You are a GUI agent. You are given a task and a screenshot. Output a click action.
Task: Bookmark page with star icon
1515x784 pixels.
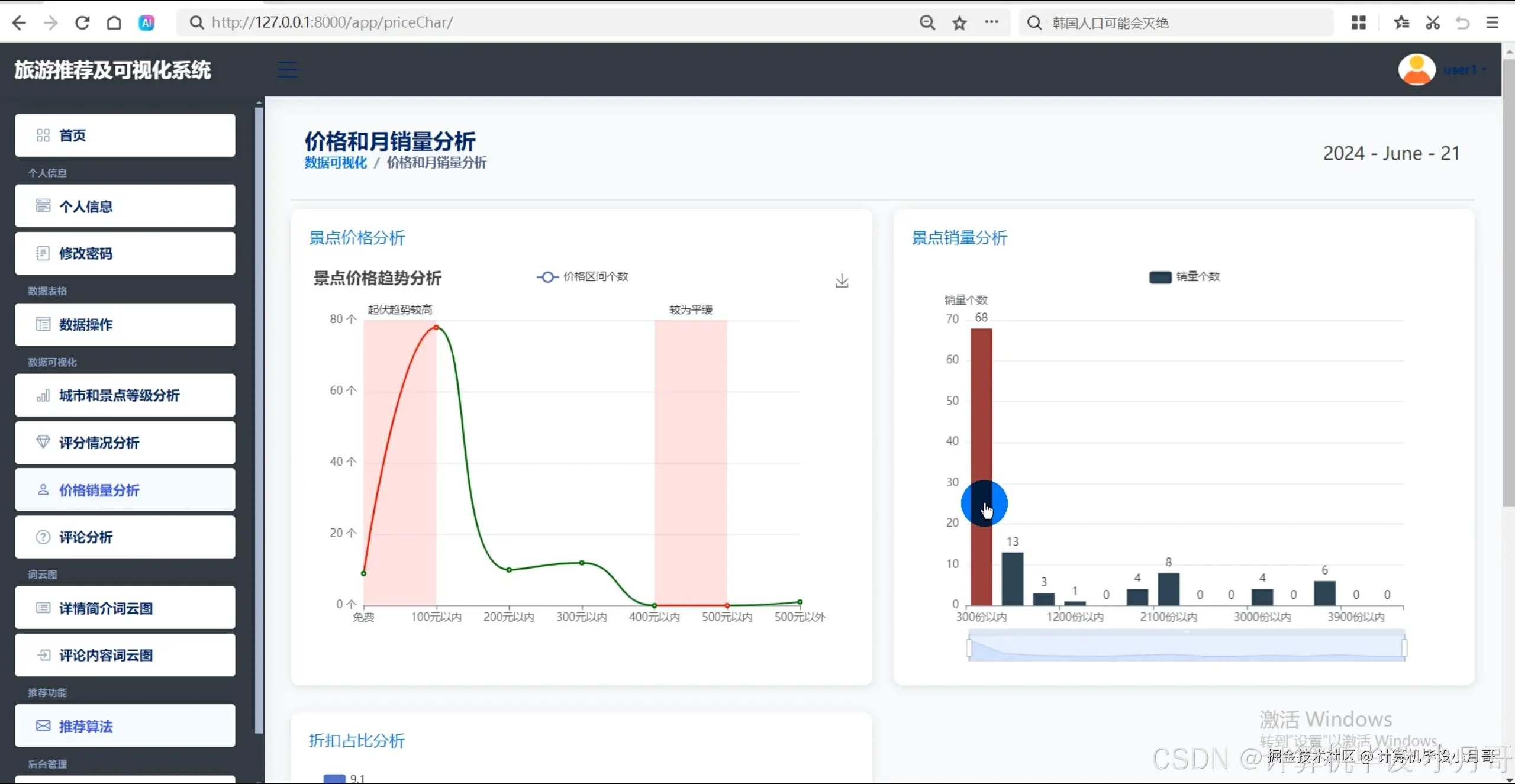(959, 22)
